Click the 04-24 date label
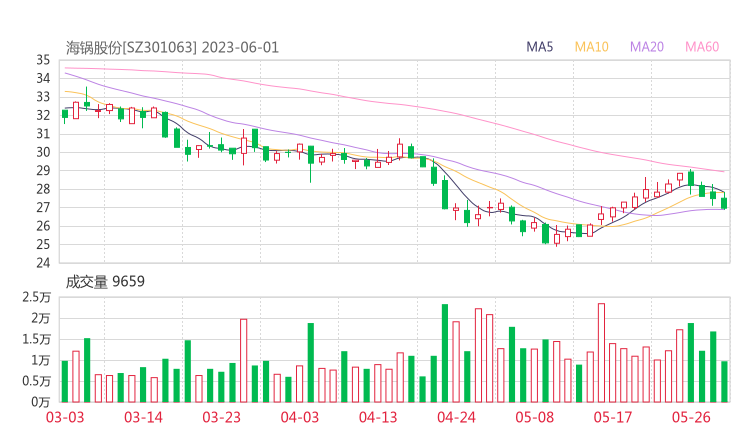The image size is (740, 440). click(456, 417)
